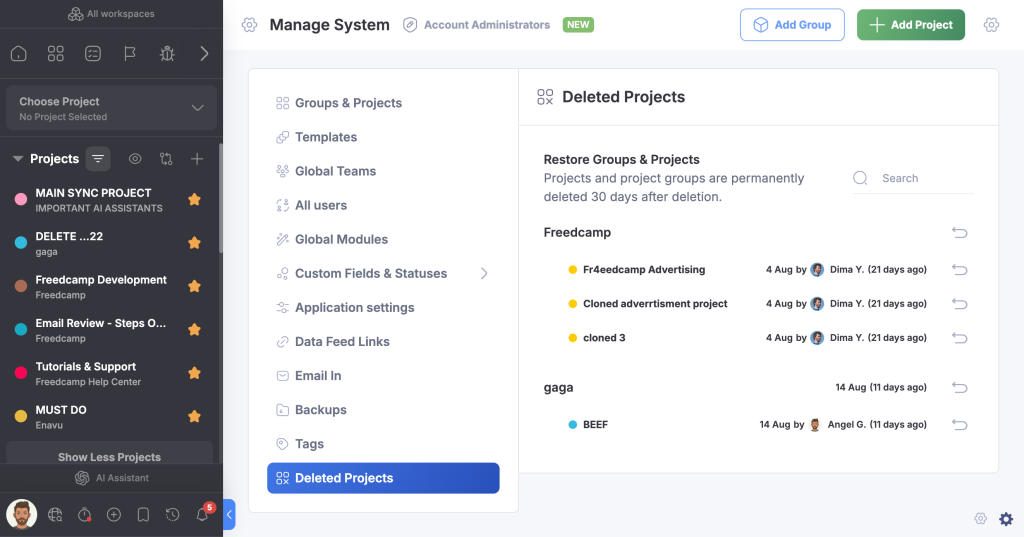This screenshot has height=537, width=1024.
Task: Click the Add Project button
Action: (910, 25)
